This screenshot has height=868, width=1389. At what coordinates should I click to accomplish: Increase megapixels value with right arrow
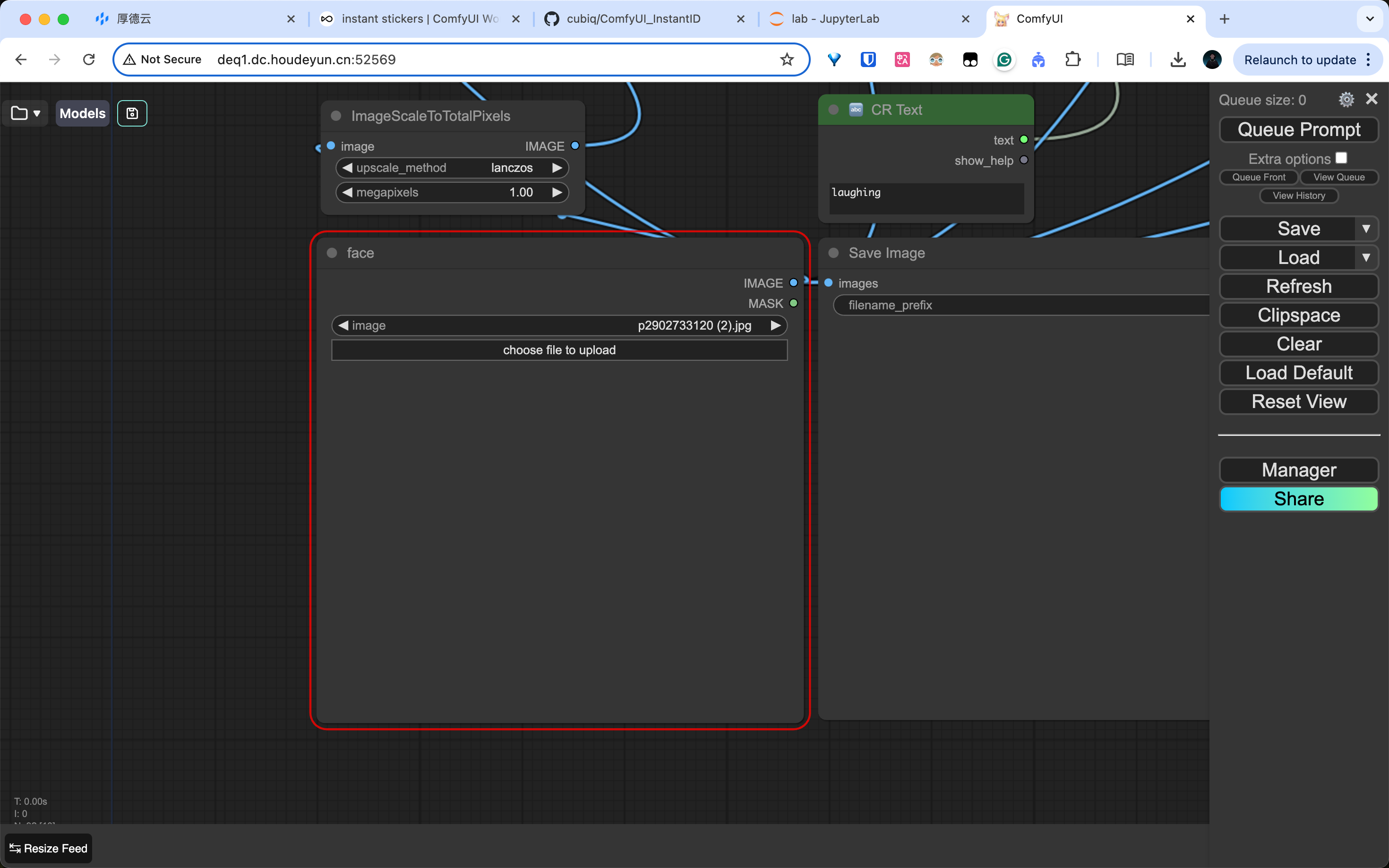pyautogui.click(x=557, y=192)
